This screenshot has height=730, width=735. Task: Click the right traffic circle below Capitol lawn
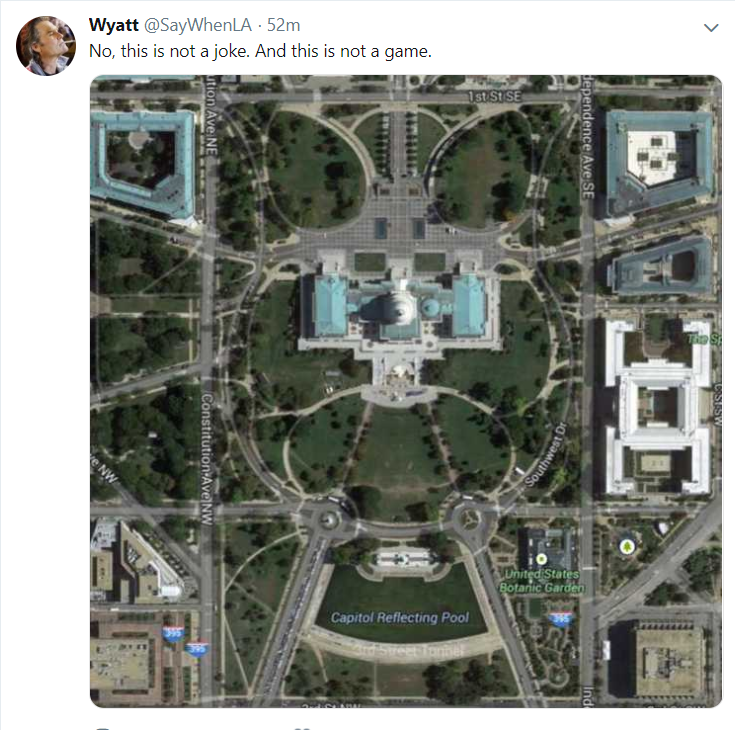[x=468, y=517]
